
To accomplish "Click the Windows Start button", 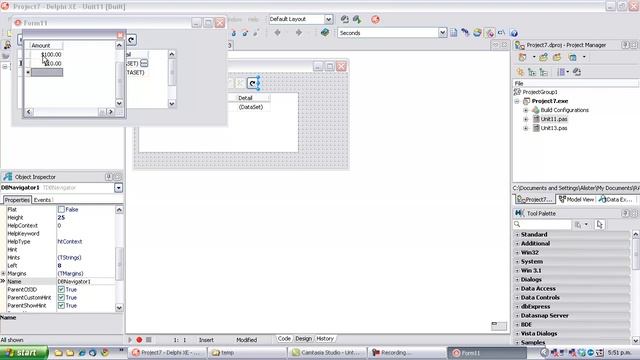I will tap(24, 353).
